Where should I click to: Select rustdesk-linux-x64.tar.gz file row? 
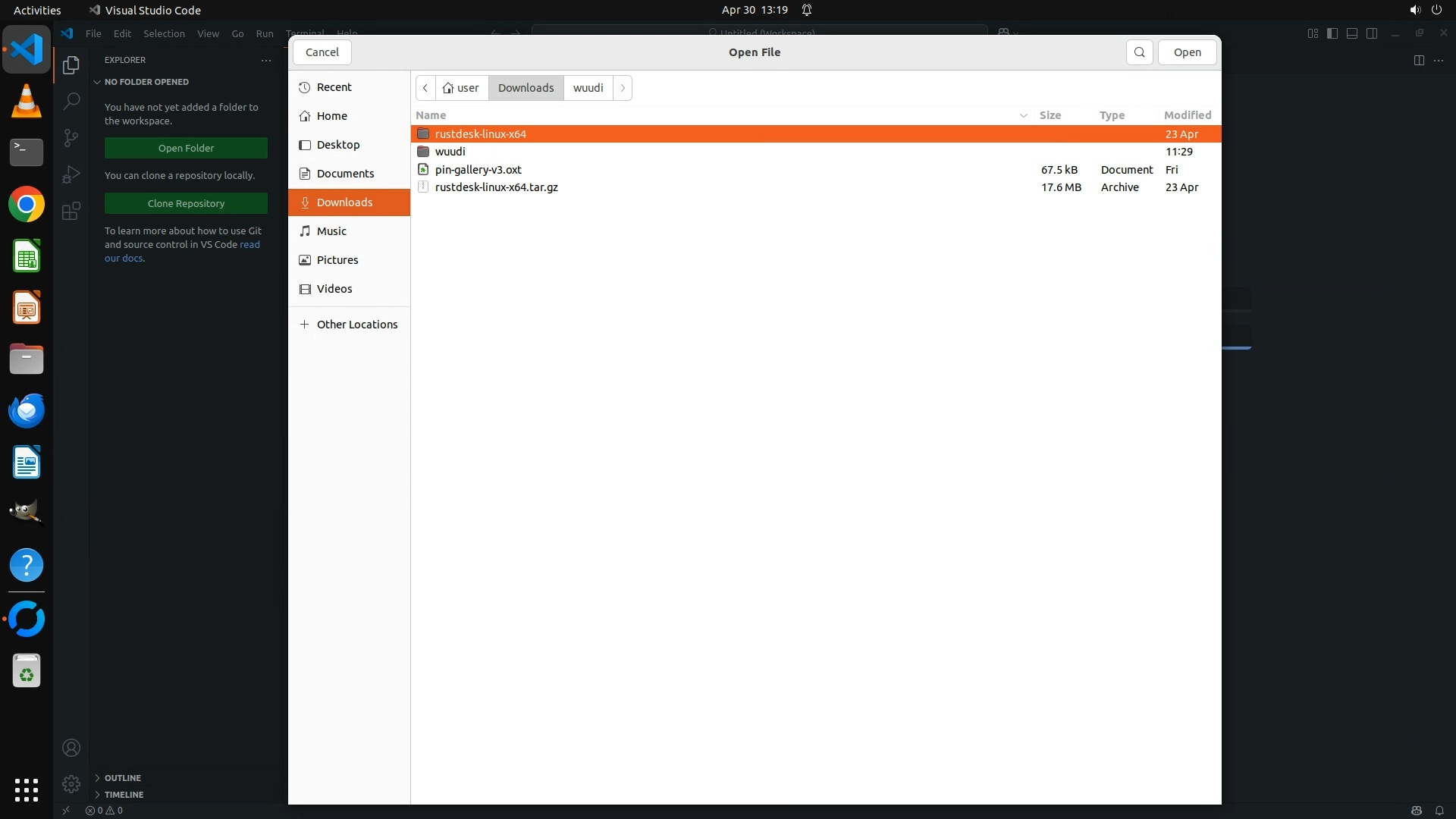click(x=497, y=187)
